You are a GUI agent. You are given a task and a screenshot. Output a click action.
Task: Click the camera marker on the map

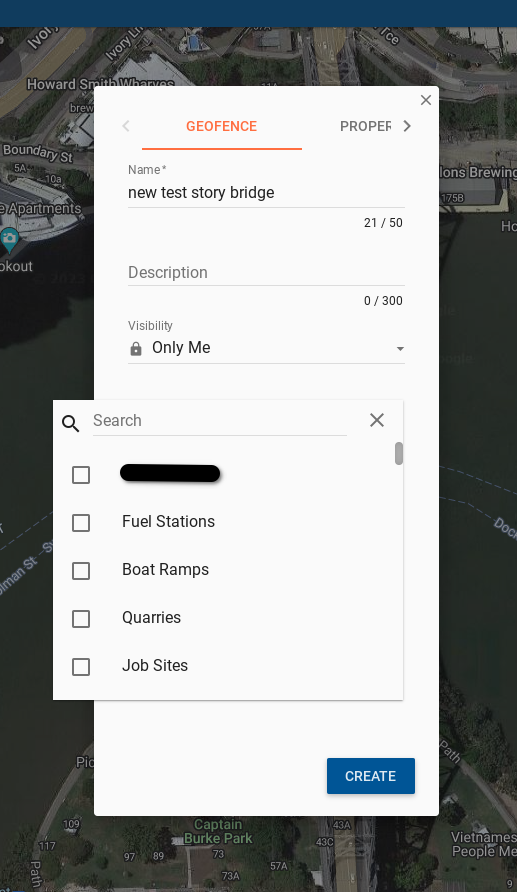pos(9,239)
